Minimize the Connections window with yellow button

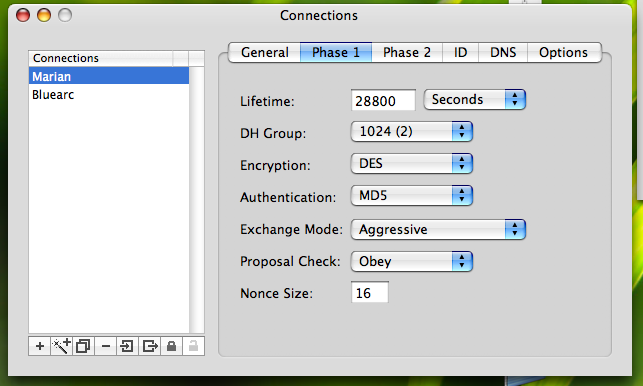coord(44,15)
